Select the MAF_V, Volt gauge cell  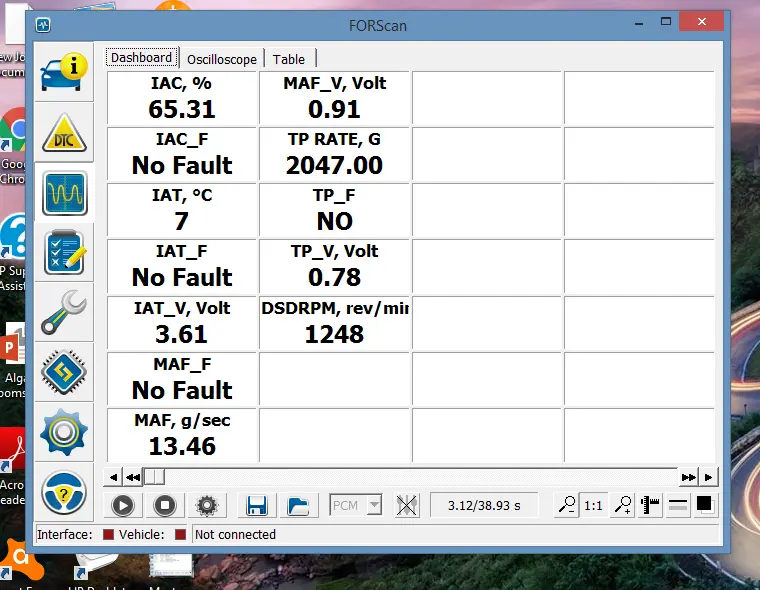334,98
